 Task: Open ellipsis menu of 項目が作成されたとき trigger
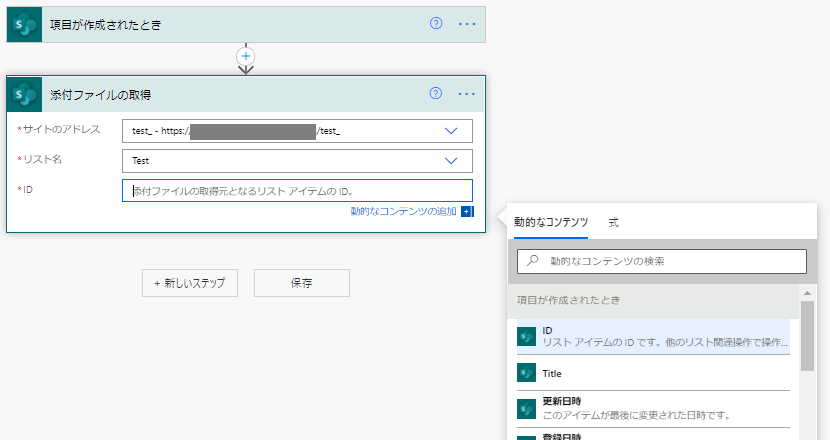pyautogui.click(x=467, y=24)
